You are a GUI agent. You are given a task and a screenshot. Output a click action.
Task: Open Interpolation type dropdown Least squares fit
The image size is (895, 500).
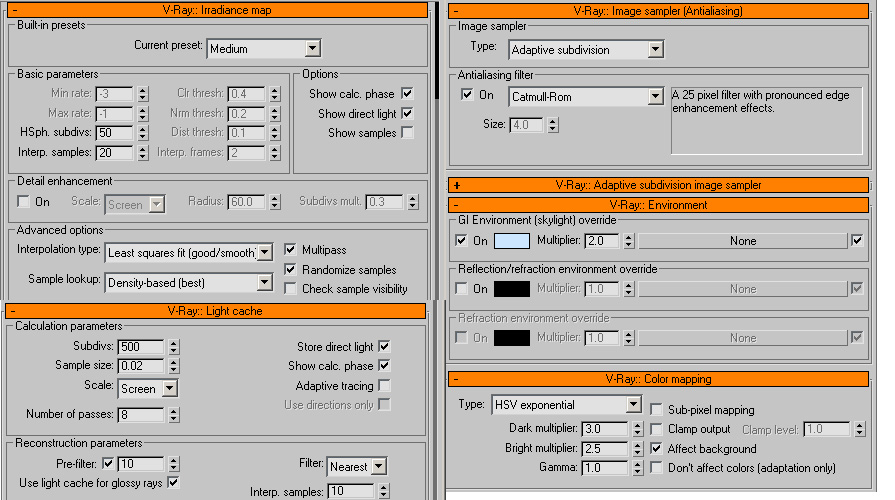(189, 252)
